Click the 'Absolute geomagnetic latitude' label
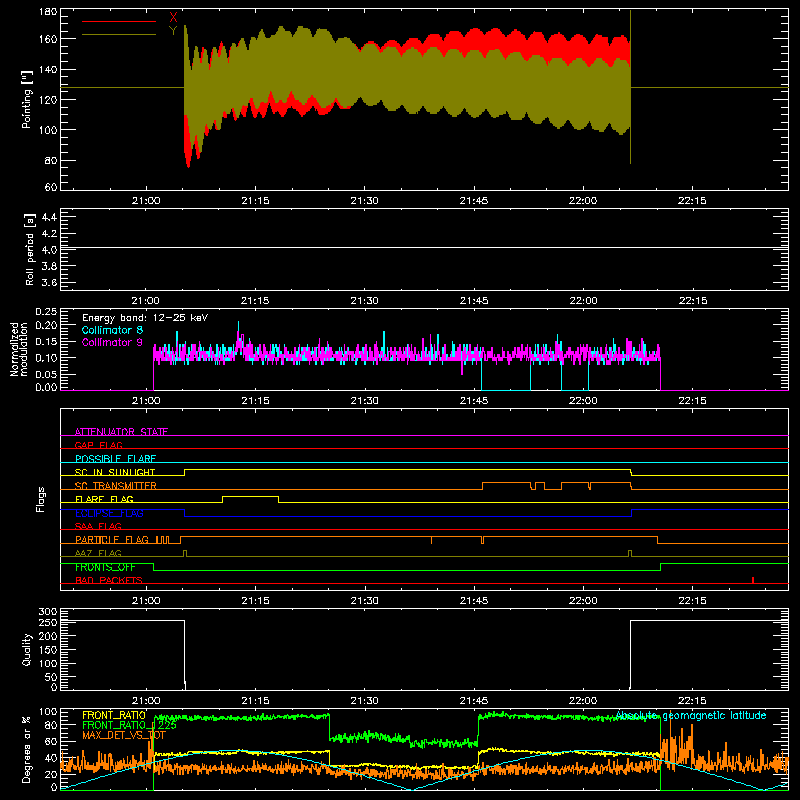800x800 pixels. tap(691, 715)
